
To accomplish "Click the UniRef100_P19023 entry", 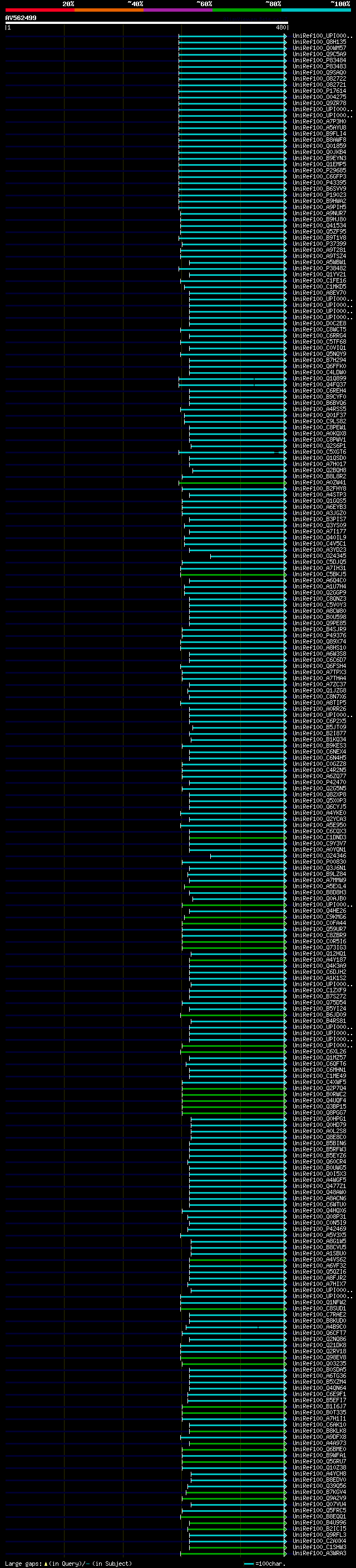I will [x=319, y=195].
